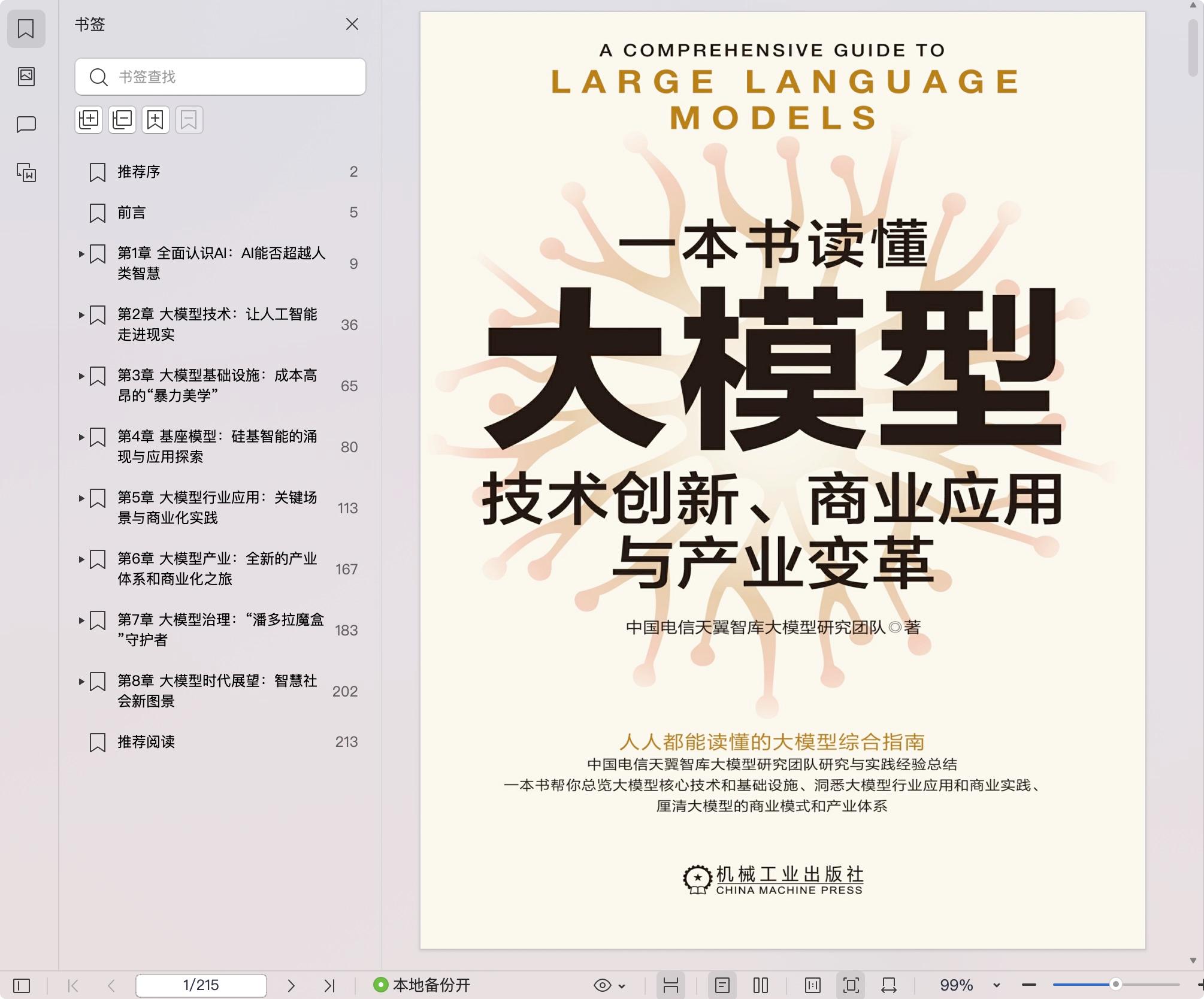Jump to 第7章 大模型治理 bookmark
Image resolution: width=1204 pixels, height=999 pixels.
(220, 630)
